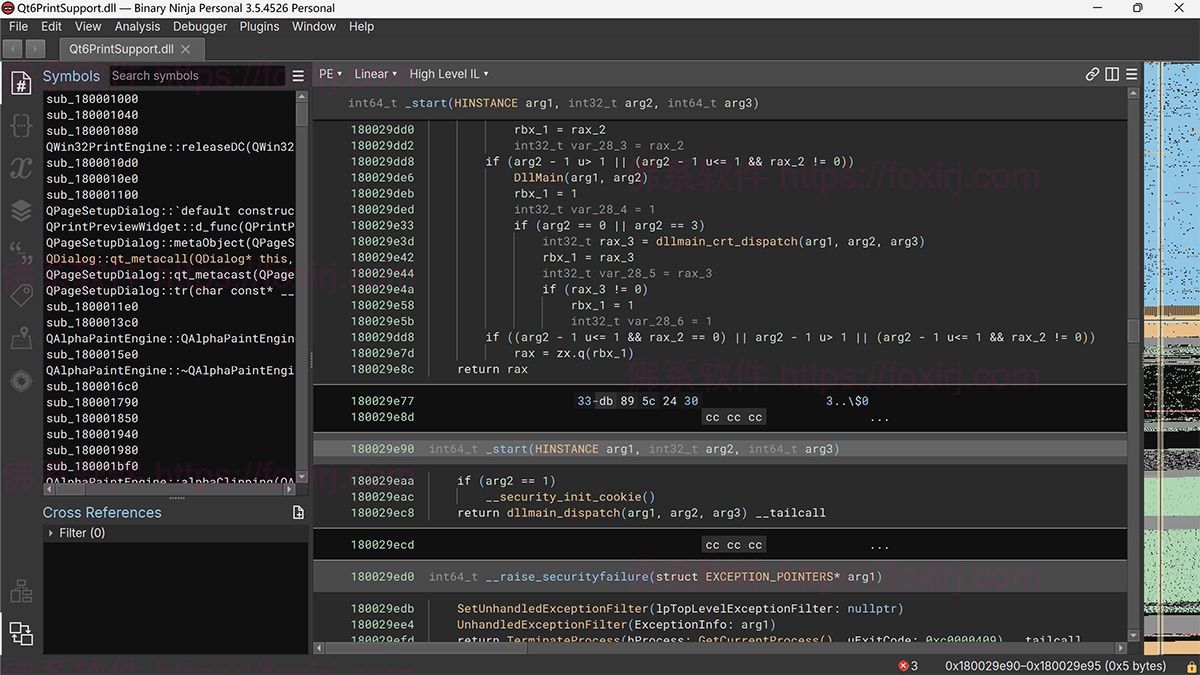Screen dimensions: 1200x675
Task: Open the Tags sidebar icon
Action: [x=21, y=296]
